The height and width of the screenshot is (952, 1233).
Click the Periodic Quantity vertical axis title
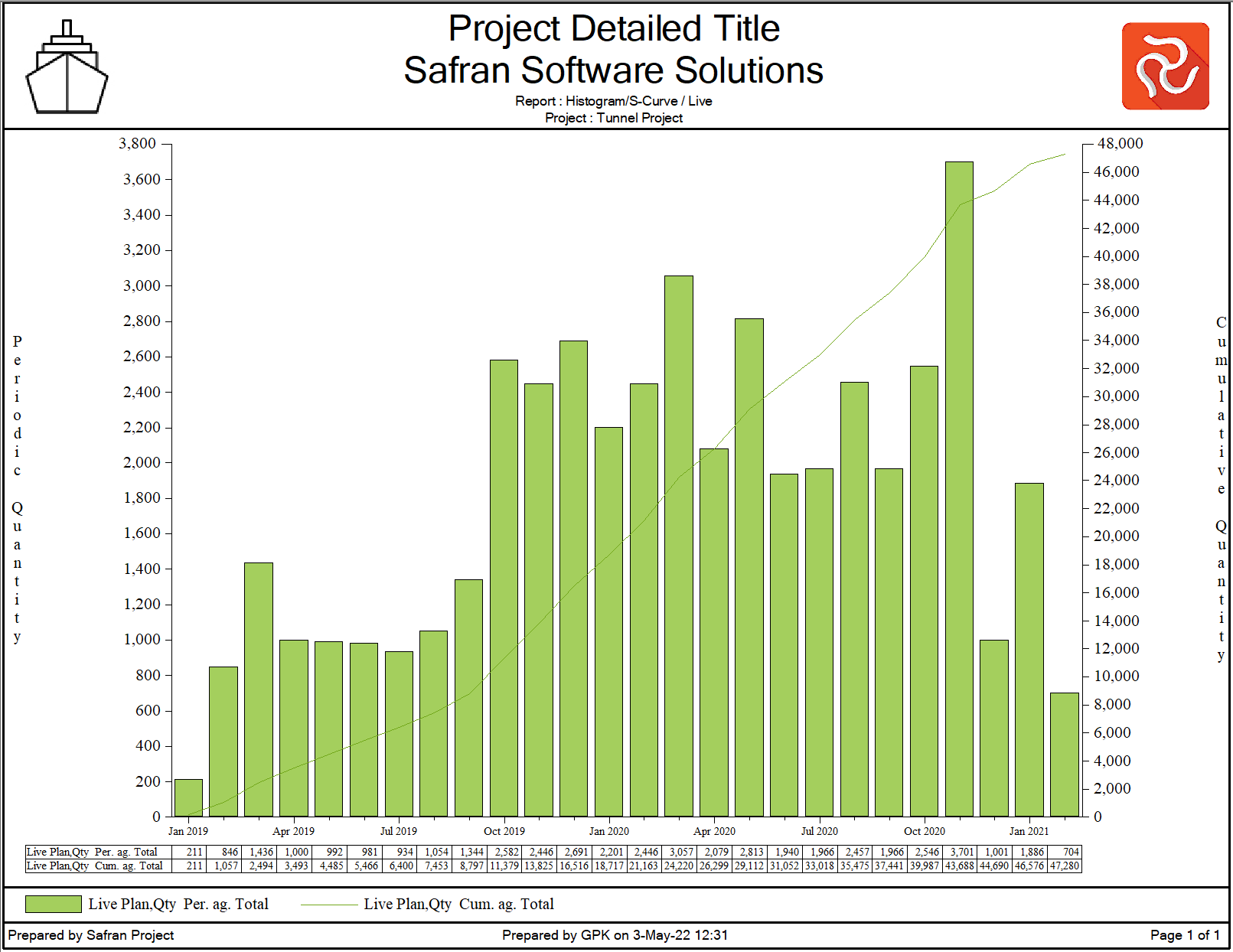pyautogui.click(x=17, y=488)
